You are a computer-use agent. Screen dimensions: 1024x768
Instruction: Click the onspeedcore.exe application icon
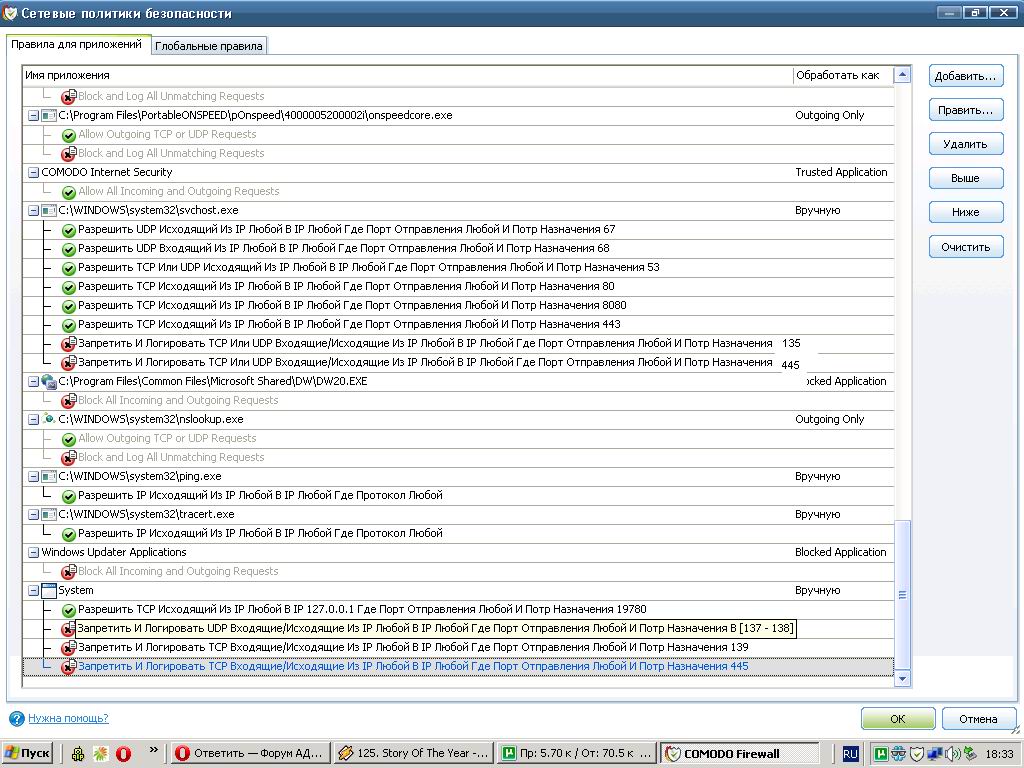pyautogui.click(x=49, y=116)
